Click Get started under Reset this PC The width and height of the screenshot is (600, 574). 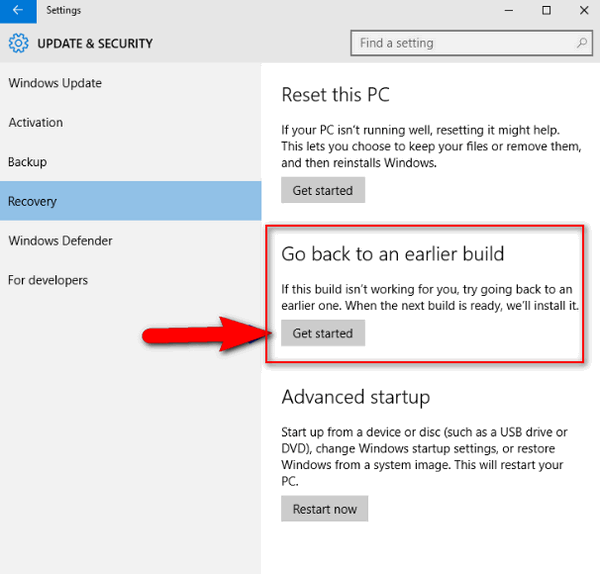(x=323, y=190)
